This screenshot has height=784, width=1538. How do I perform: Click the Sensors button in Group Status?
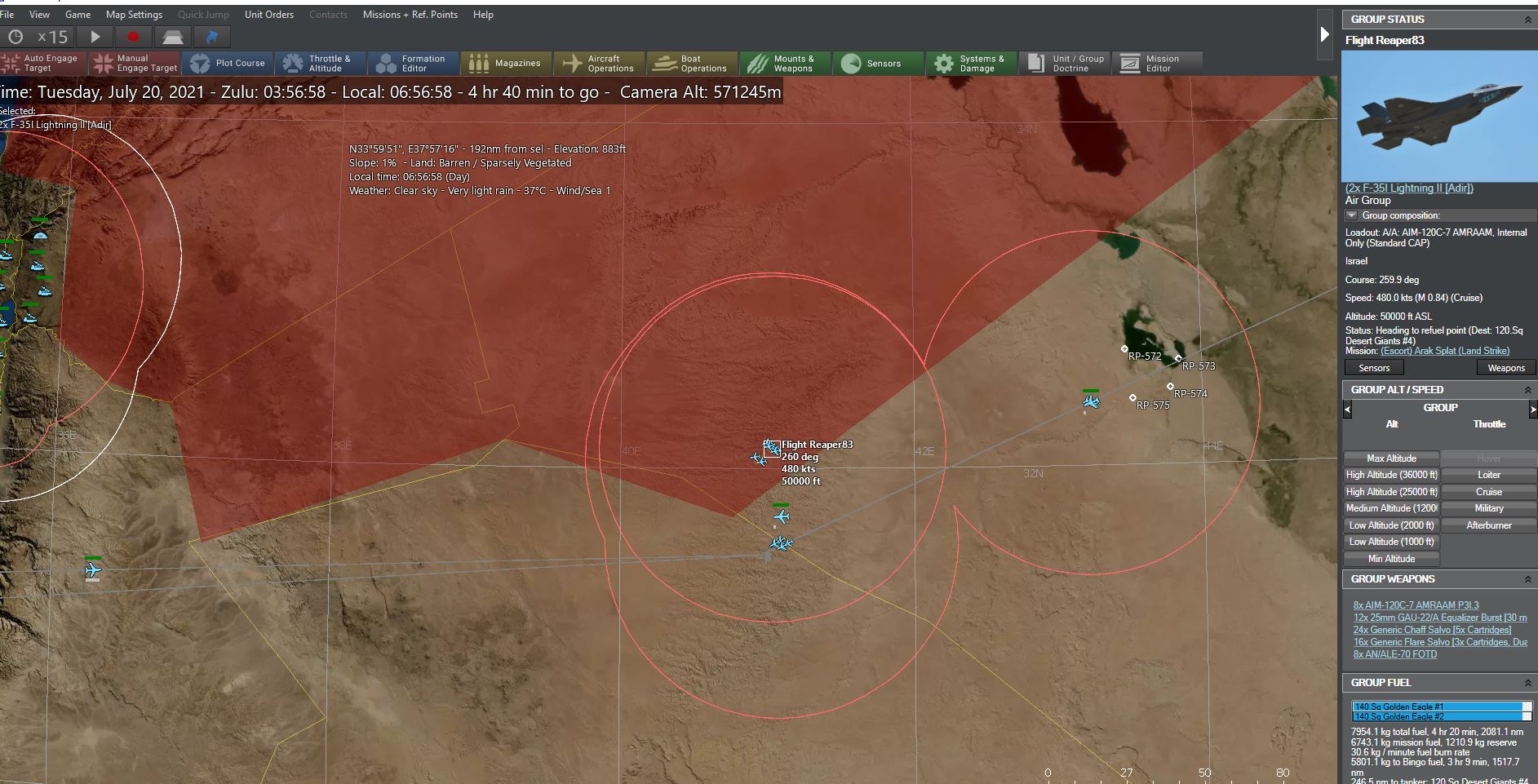[1374, 368]
